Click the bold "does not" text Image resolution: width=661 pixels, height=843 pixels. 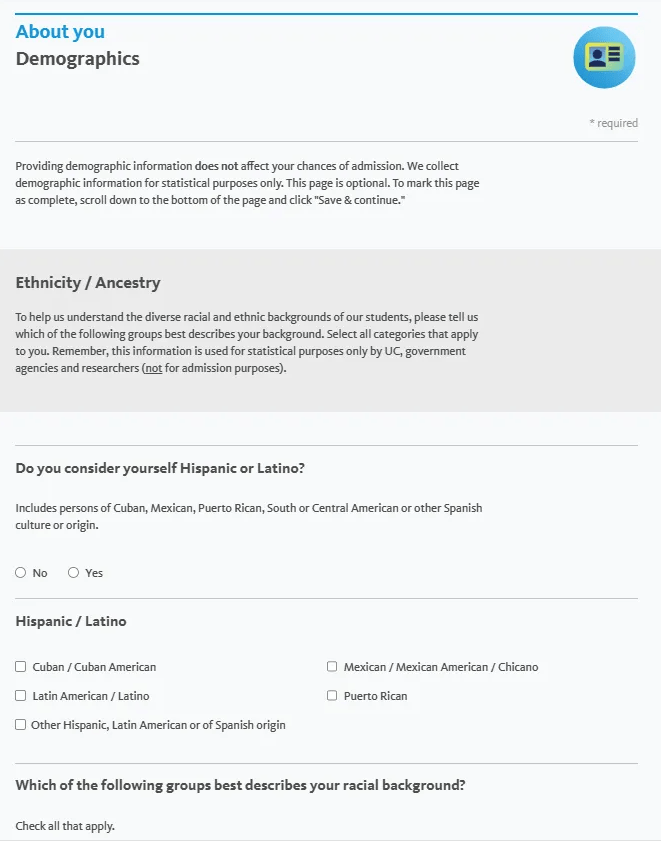[x=216, y=166]
